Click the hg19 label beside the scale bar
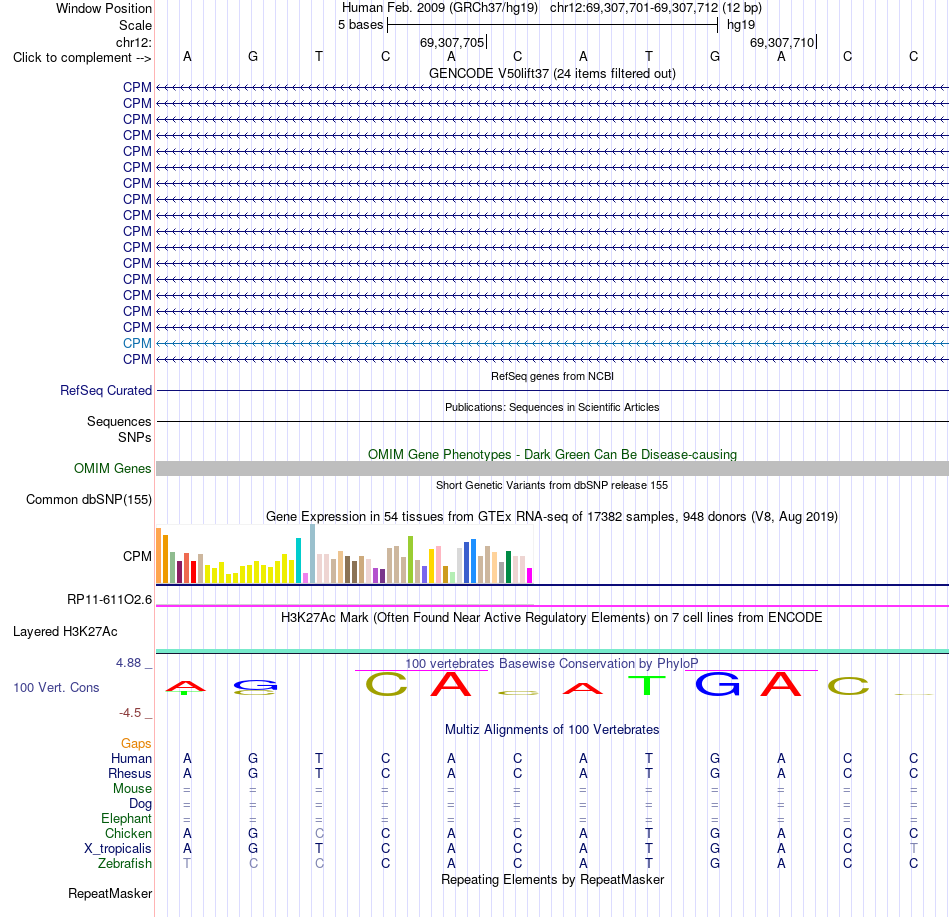 [x=741, y=25]
